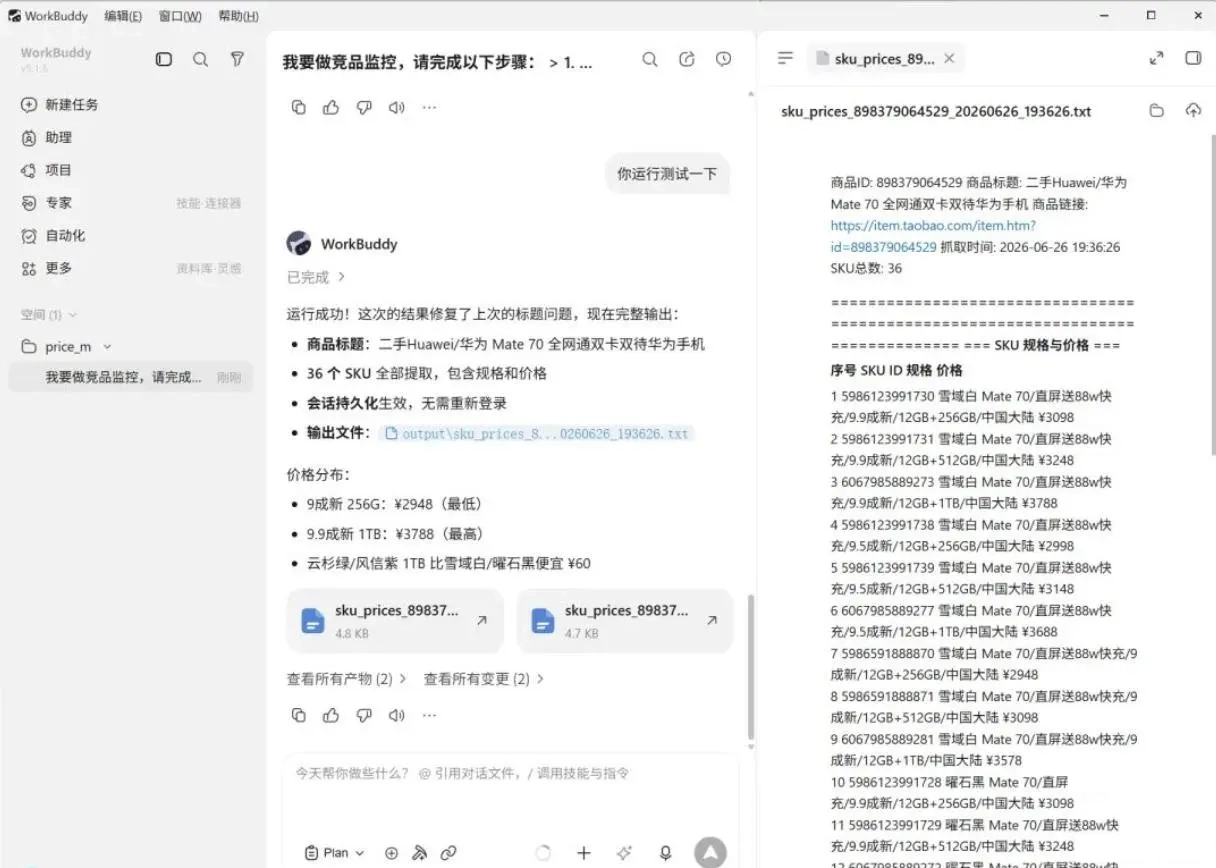Add attachment with the plus icon
Image resolution: width=1216 pixels, height=868 pixels.
click(584, 853)
